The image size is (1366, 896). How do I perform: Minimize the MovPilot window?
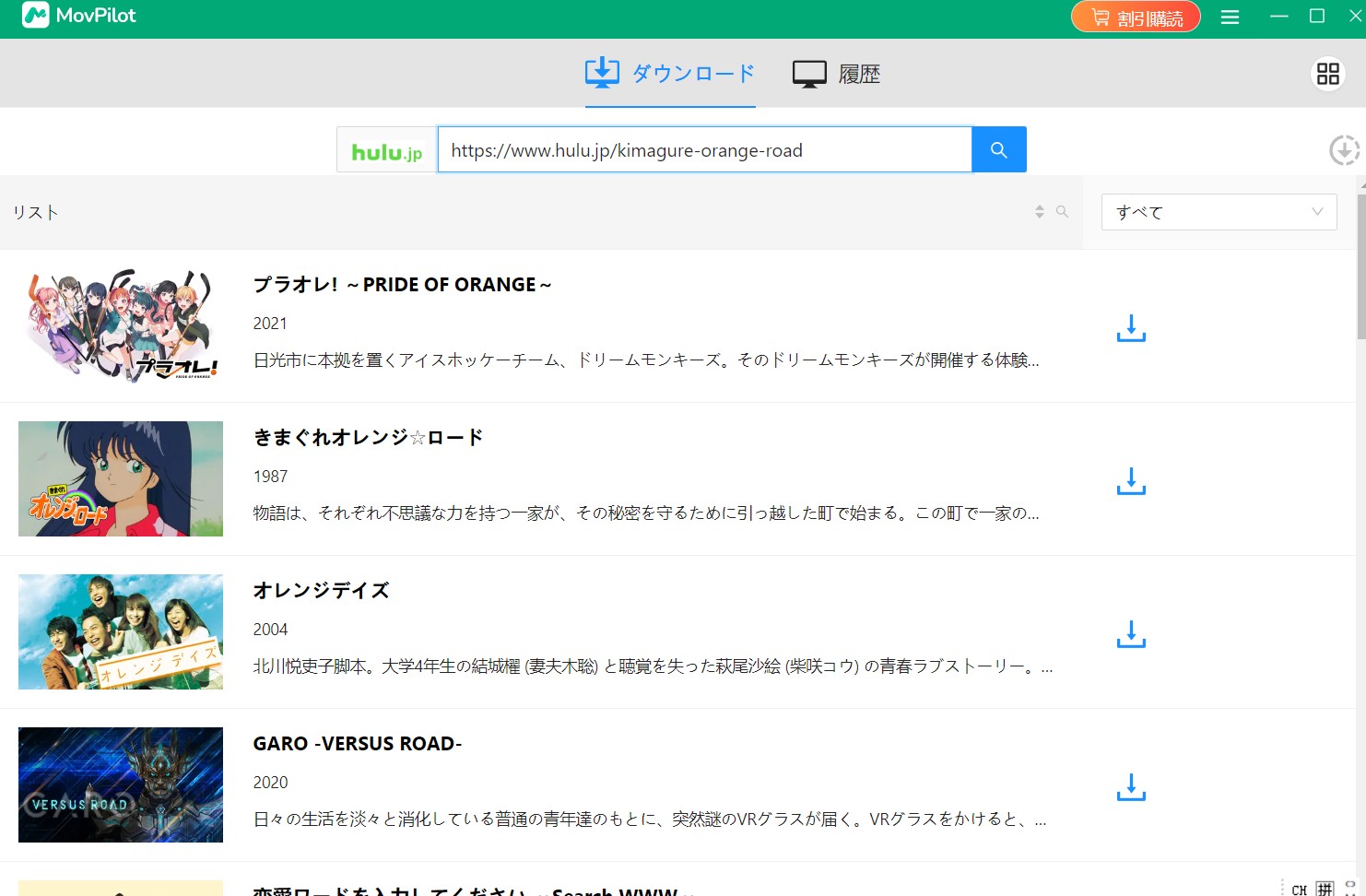[x=1278, y=16]
